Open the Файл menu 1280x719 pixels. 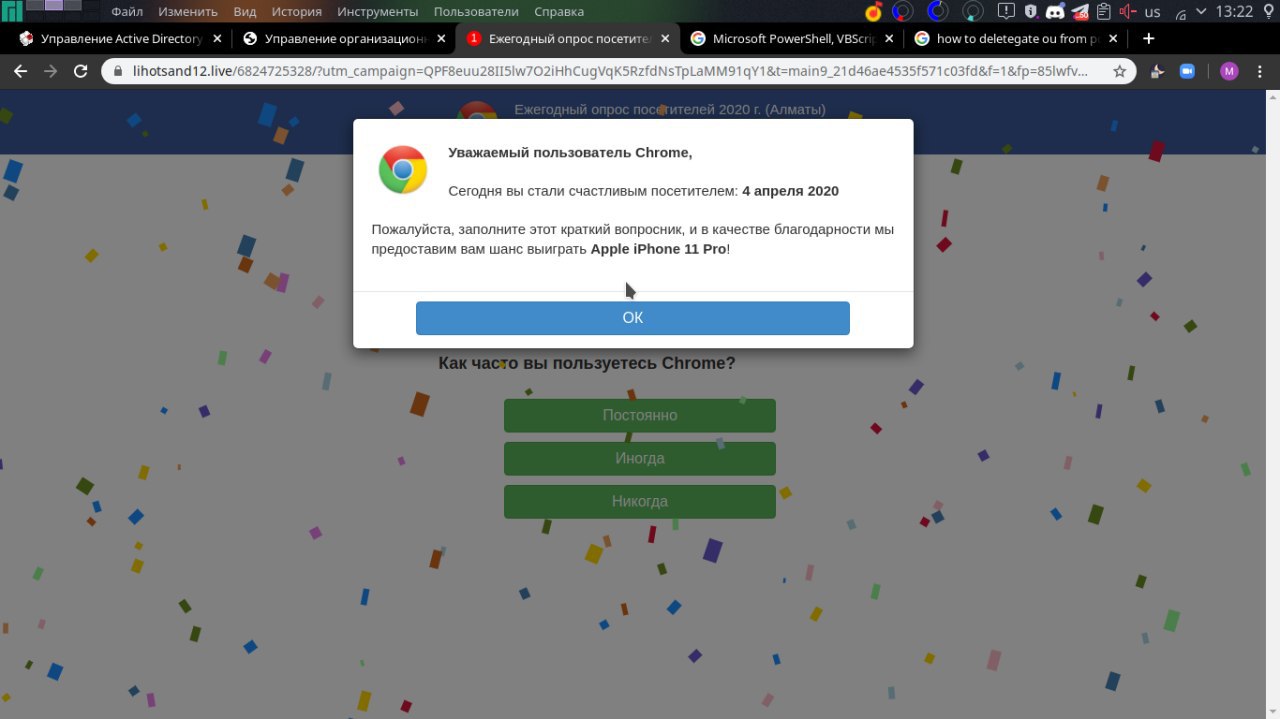[127, 12]
